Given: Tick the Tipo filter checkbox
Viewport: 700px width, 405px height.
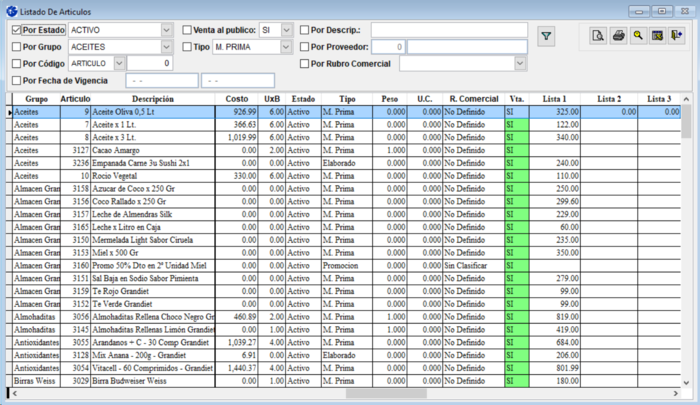Looking at the screenshot, I should tap(187, 47).
